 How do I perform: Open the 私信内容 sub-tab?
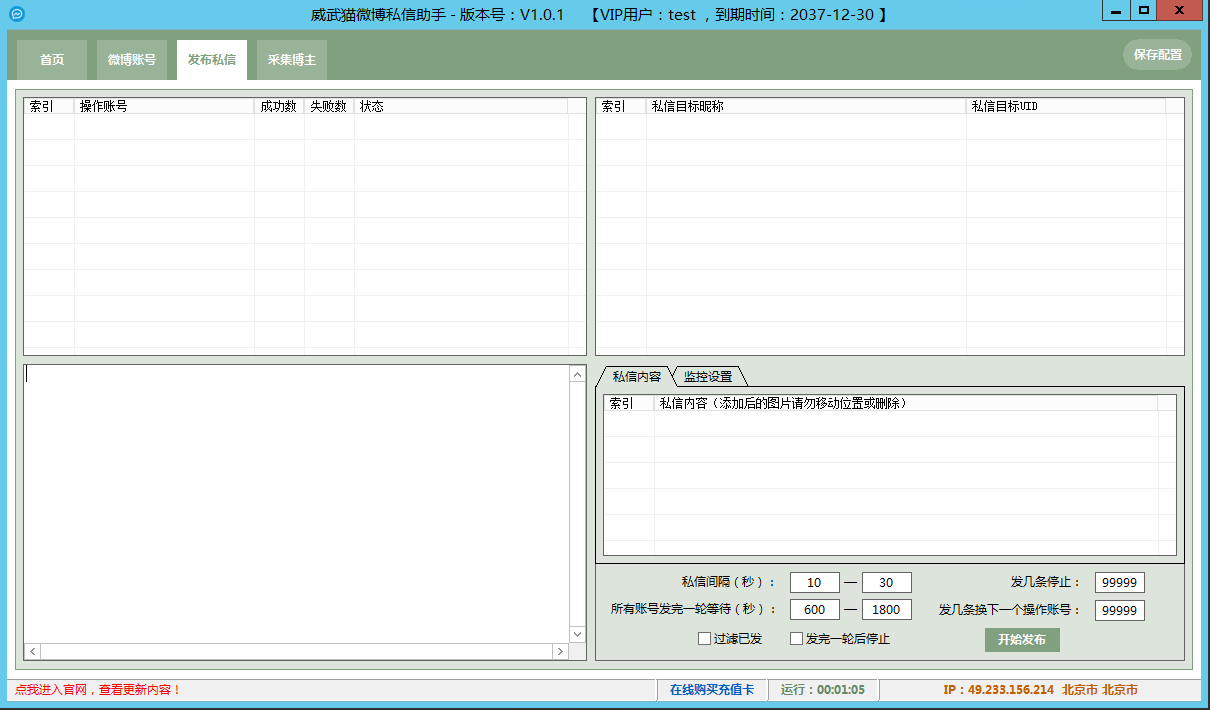636,377
